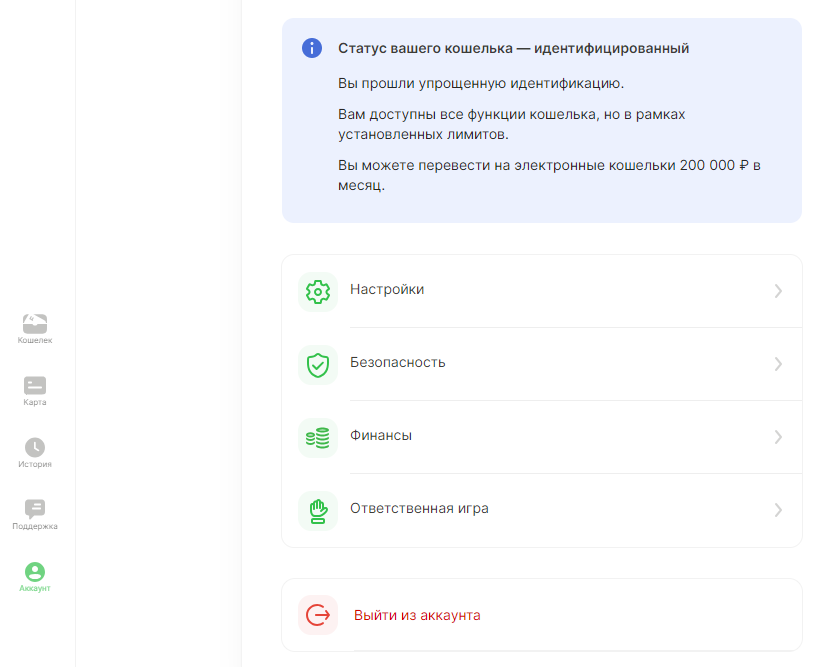Open the Безопасность menu item
The image size is (837, 667).
coord(542,364)
